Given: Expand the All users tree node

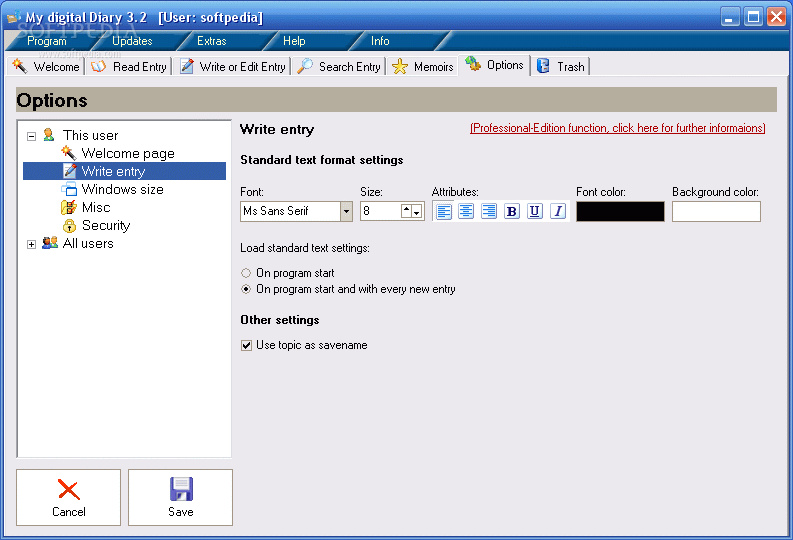Looking at the screenshot, I should tap(31, 245).
